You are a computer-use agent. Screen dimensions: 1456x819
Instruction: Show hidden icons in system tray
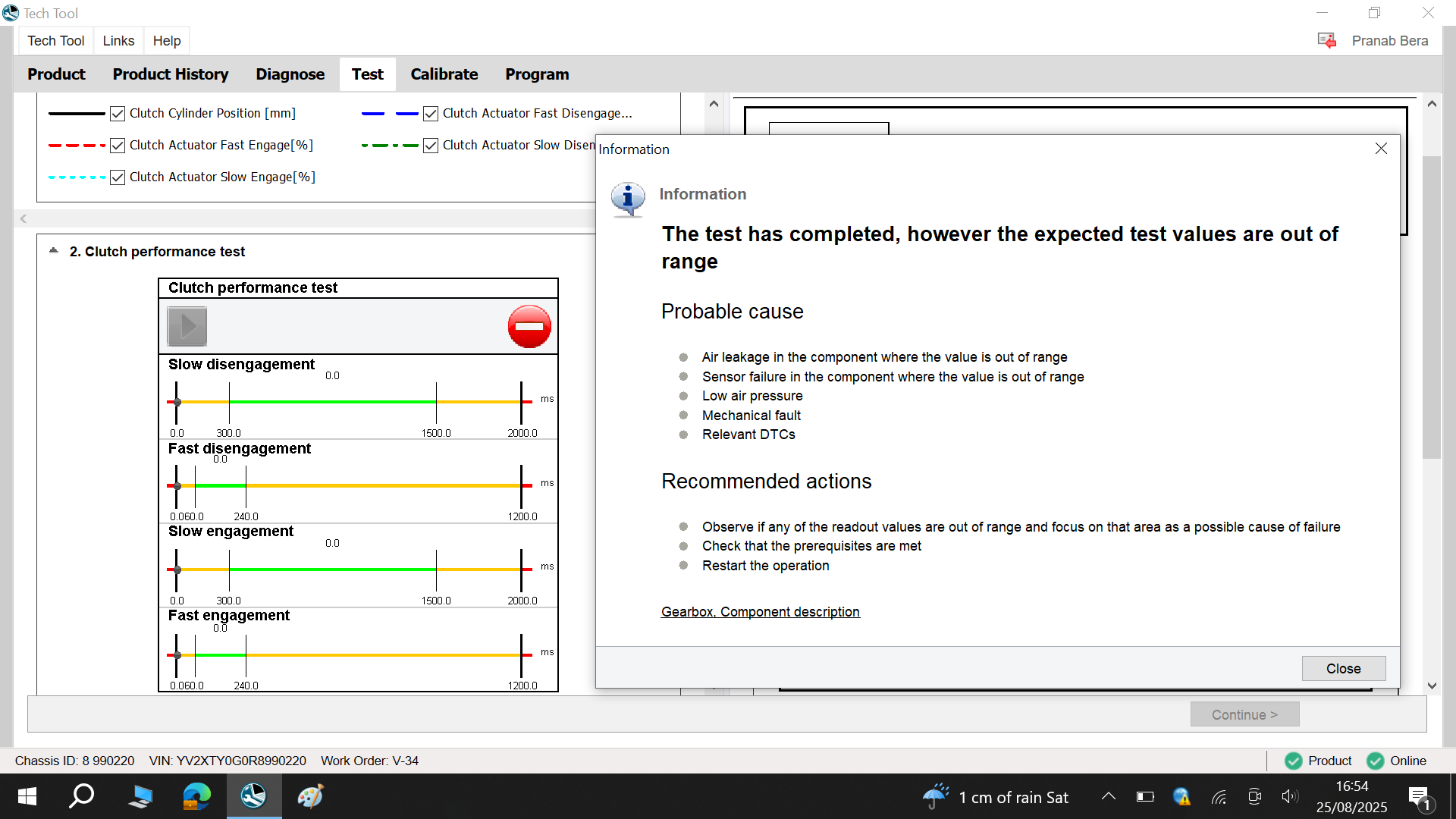1109,796
